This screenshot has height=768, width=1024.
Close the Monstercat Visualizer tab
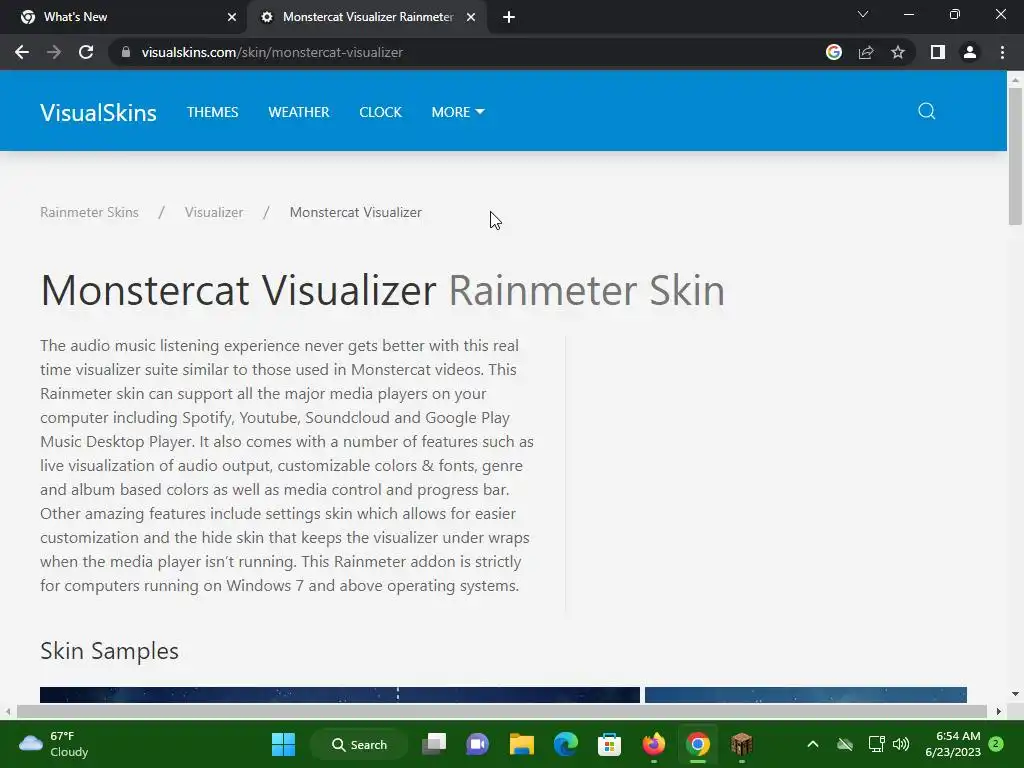point(471,17)
